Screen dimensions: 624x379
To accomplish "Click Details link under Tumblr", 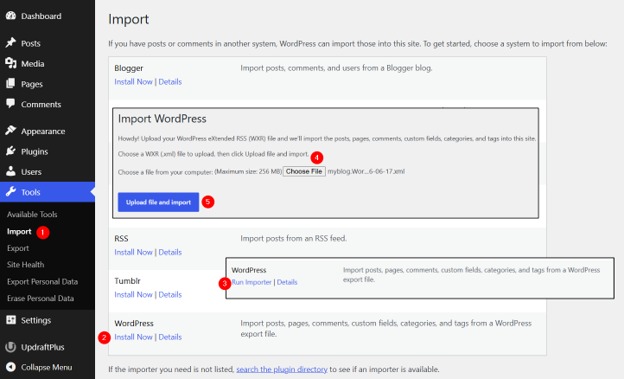I will [170, 295].
